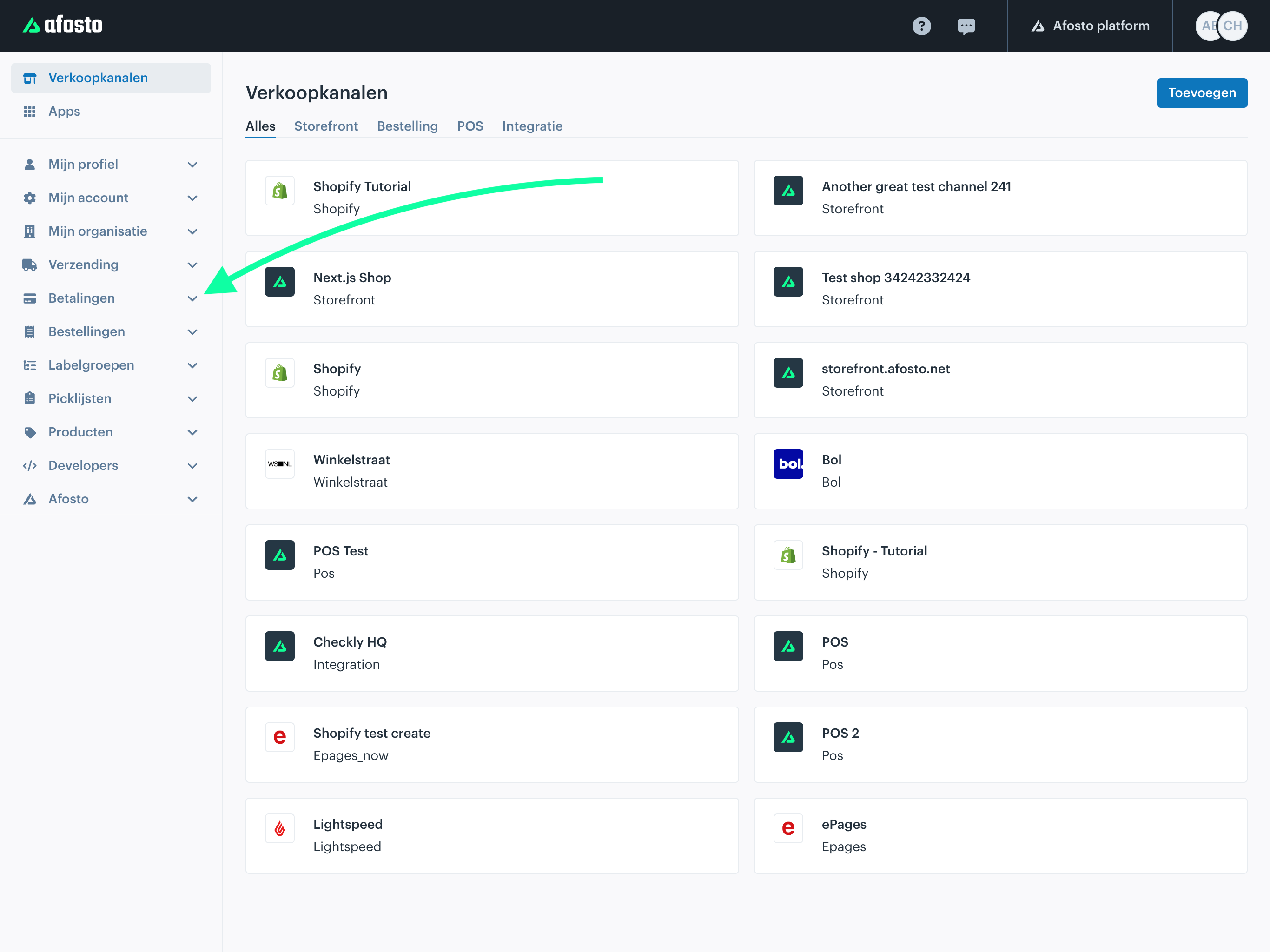Expand the Mijn organisatie chevron
This screenshot has width=1270, height=952.
pos(193,232)
